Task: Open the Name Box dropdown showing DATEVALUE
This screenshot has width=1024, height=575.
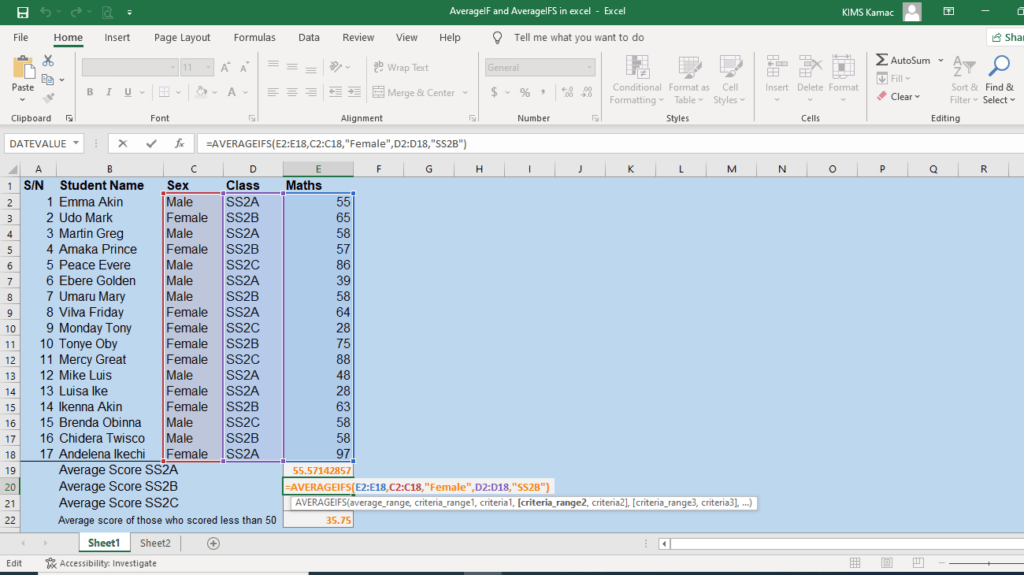Action: pos(76,143)
